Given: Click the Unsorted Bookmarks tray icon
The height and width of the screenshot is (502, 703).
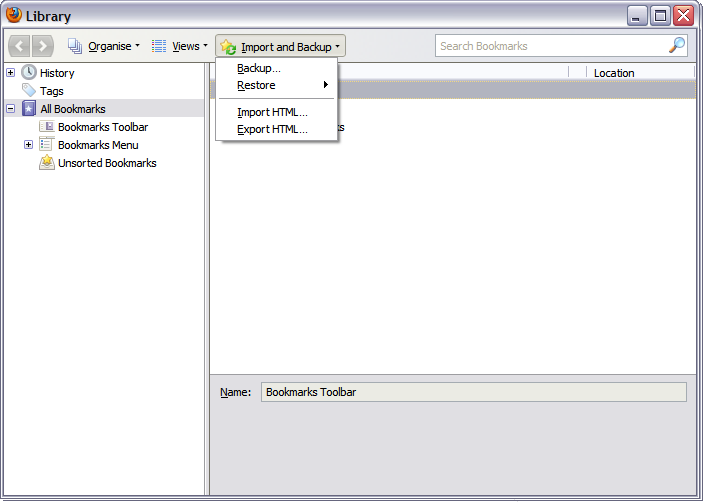Looking at the screenshot, I should click(x=47, y=162).
